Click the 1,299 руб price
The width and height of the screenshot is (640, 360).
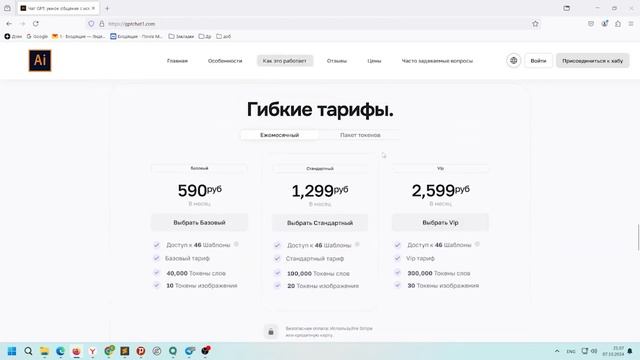pyautogui.click(x=320, y=191)
